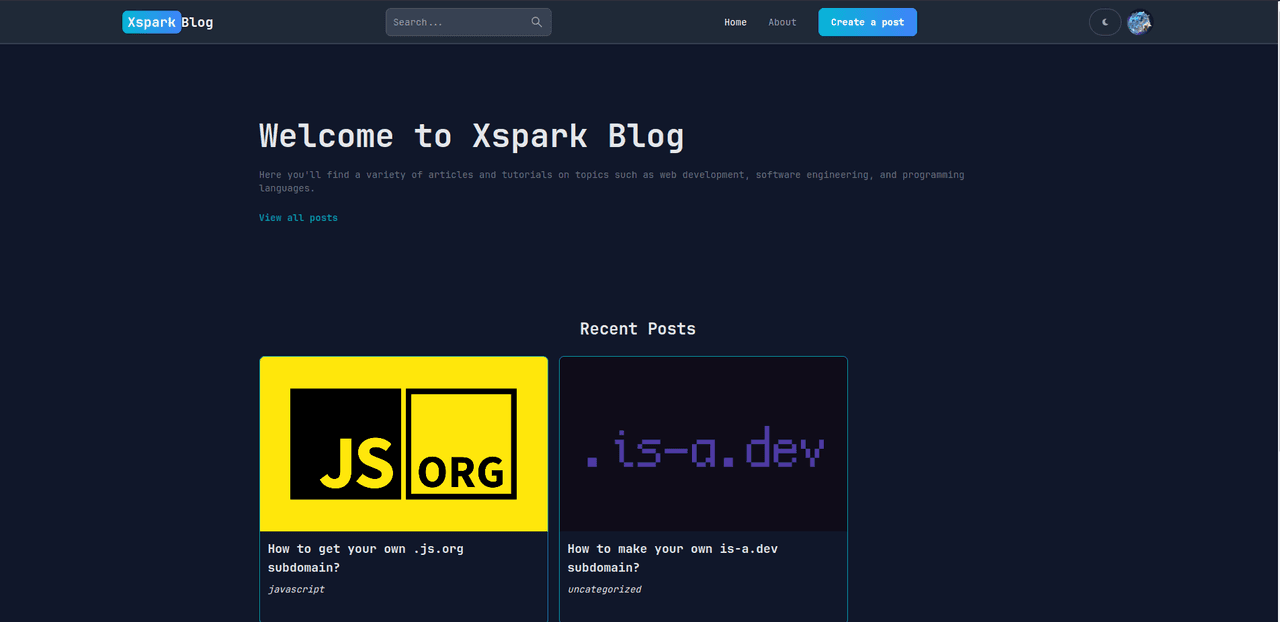
Task: Select the uncategorized category tag
Action: 604,589
